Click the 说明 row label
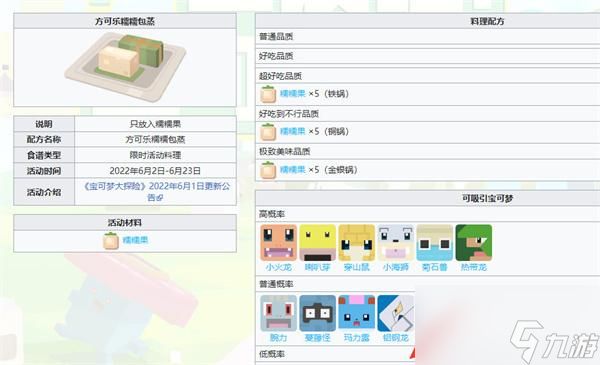 coord(44,124)
